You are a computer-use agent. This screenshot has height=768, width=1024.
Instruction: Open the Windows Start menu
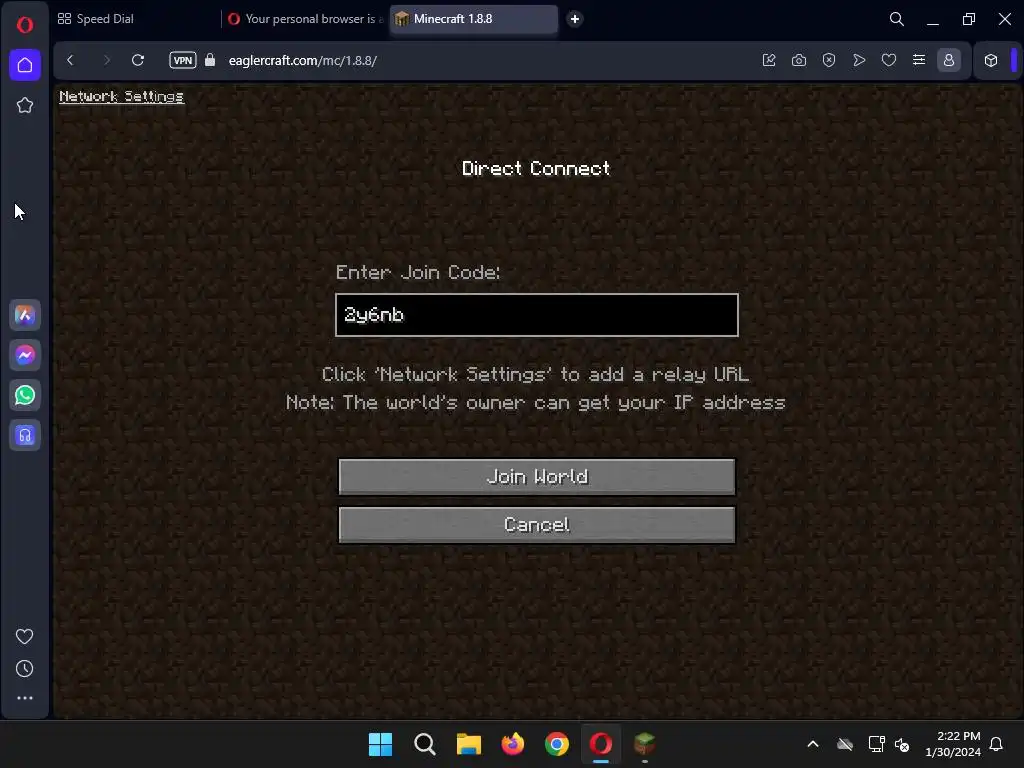(380, 744)
